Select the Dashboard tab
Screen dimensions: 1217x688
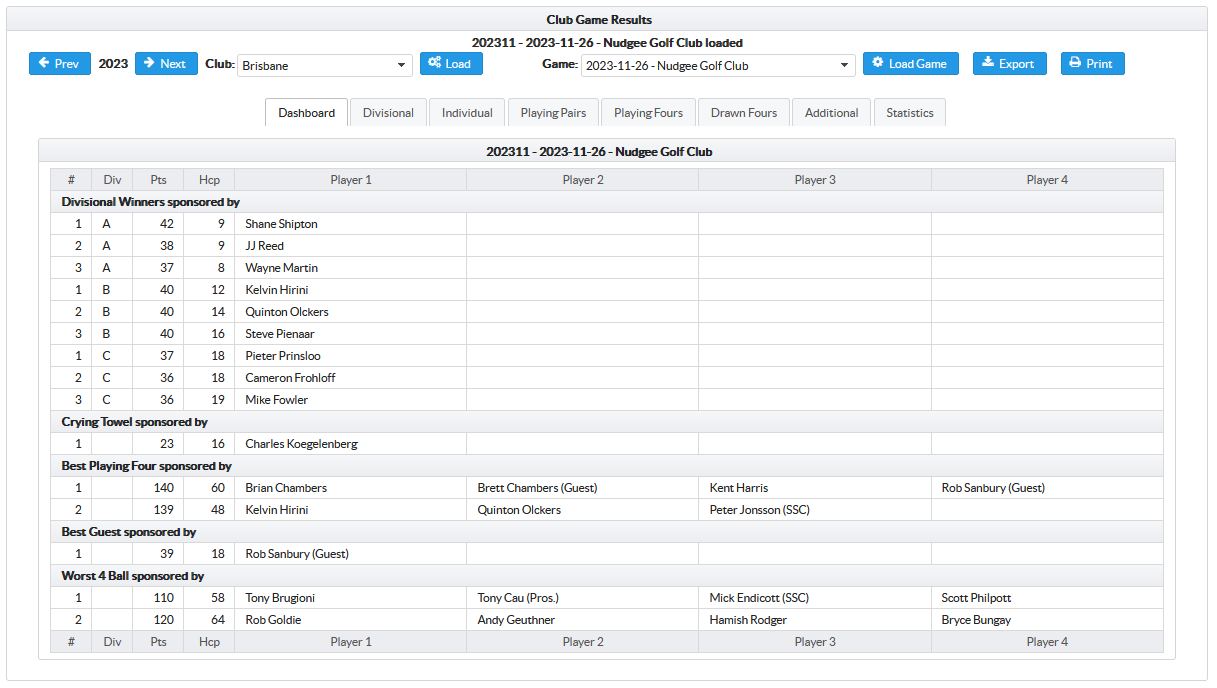[x=307, y=113]
